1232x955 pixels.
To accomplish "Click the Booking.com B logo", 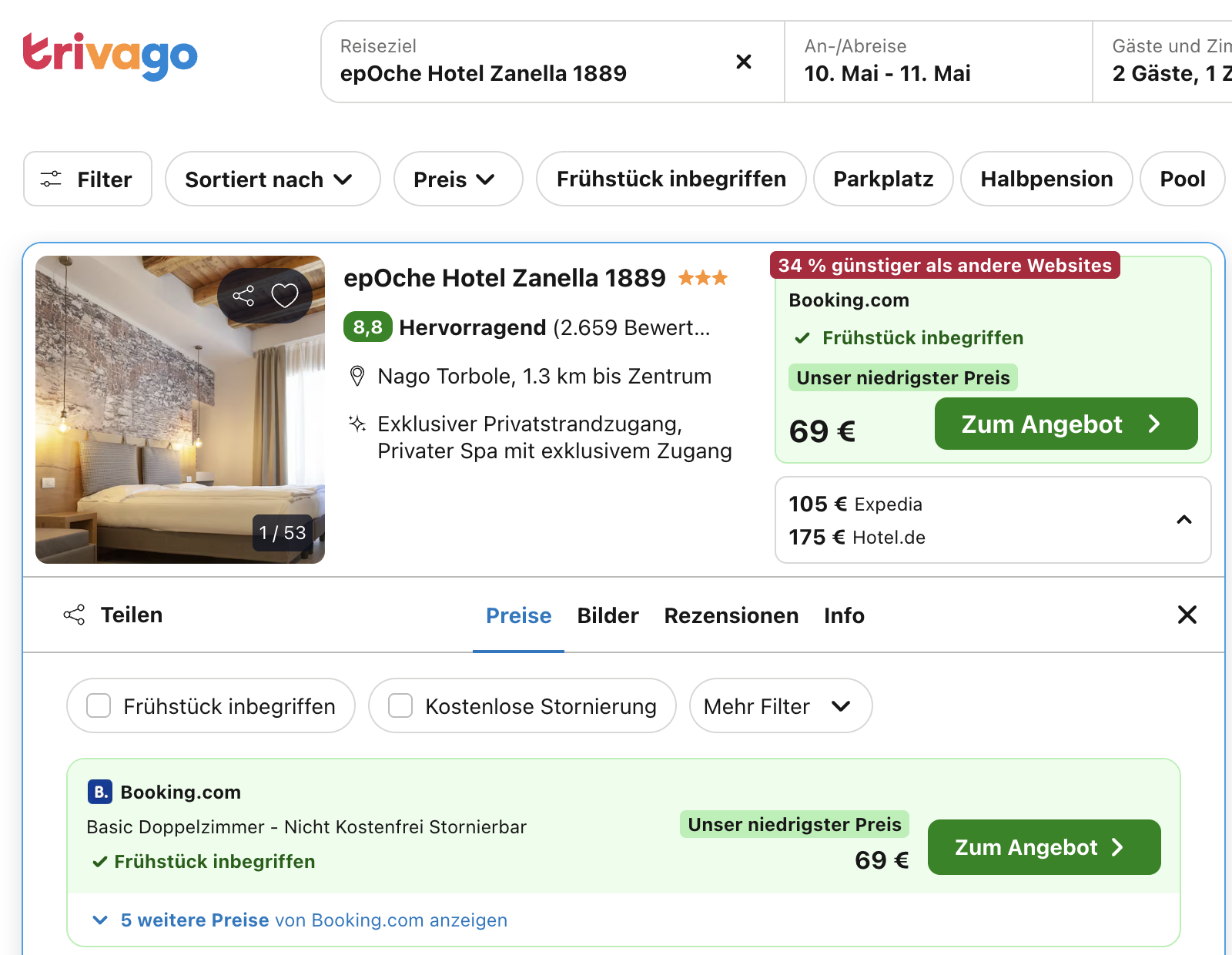I will point(99,792).
